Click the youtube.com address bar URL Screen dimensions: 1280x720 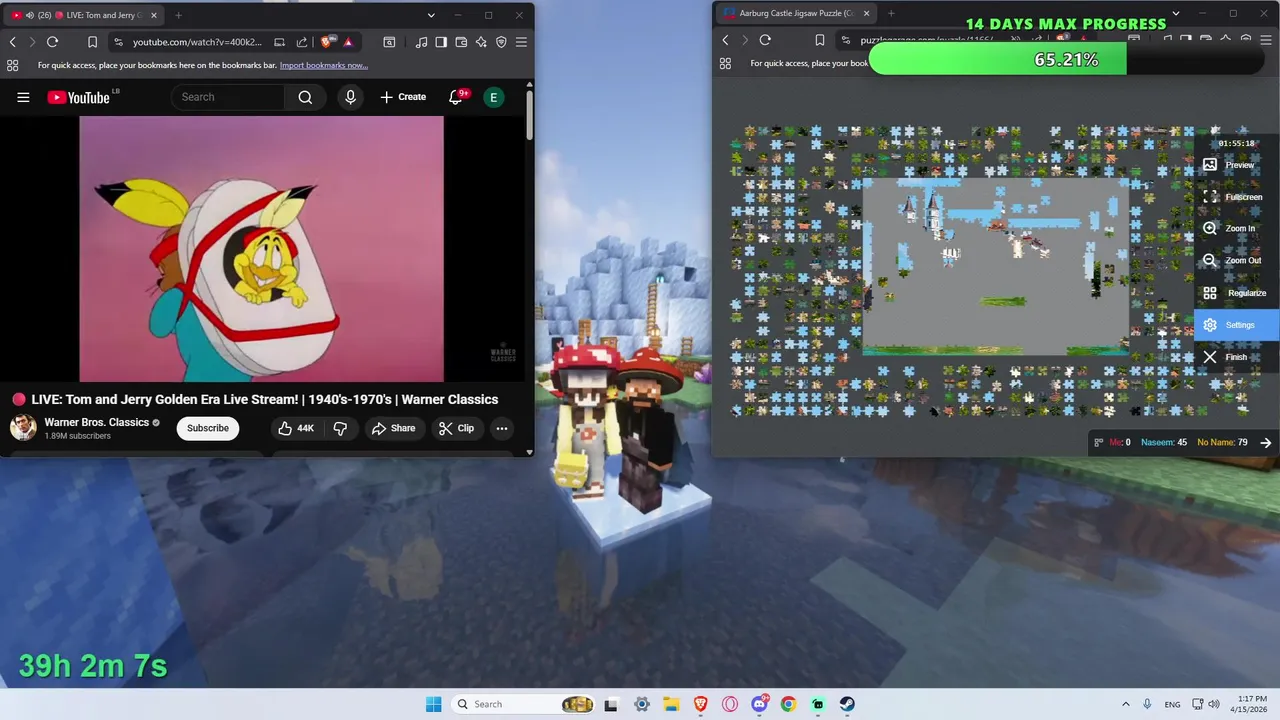[197, 42]
